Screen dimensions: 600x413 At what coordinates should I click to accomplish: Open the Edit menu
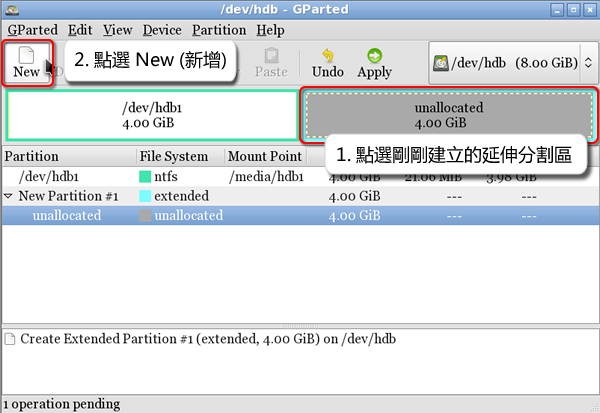80,30
